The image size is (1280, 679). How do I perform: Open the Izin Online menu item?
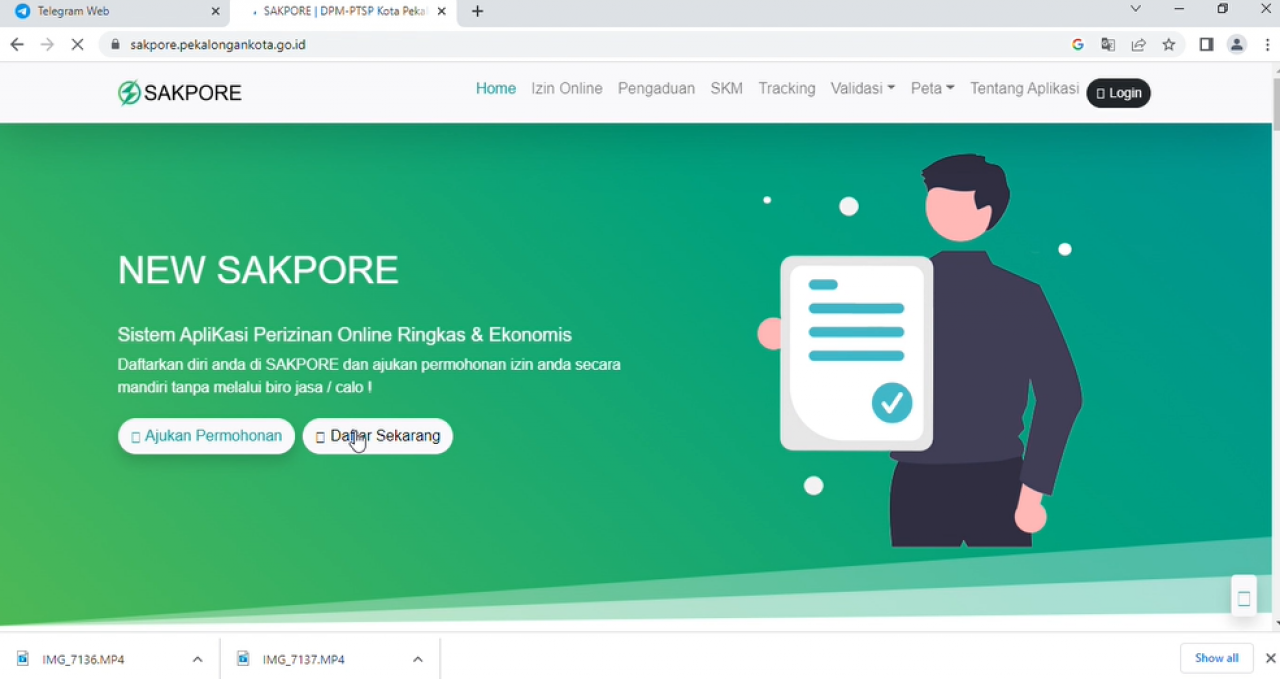(x=567, y=88)
